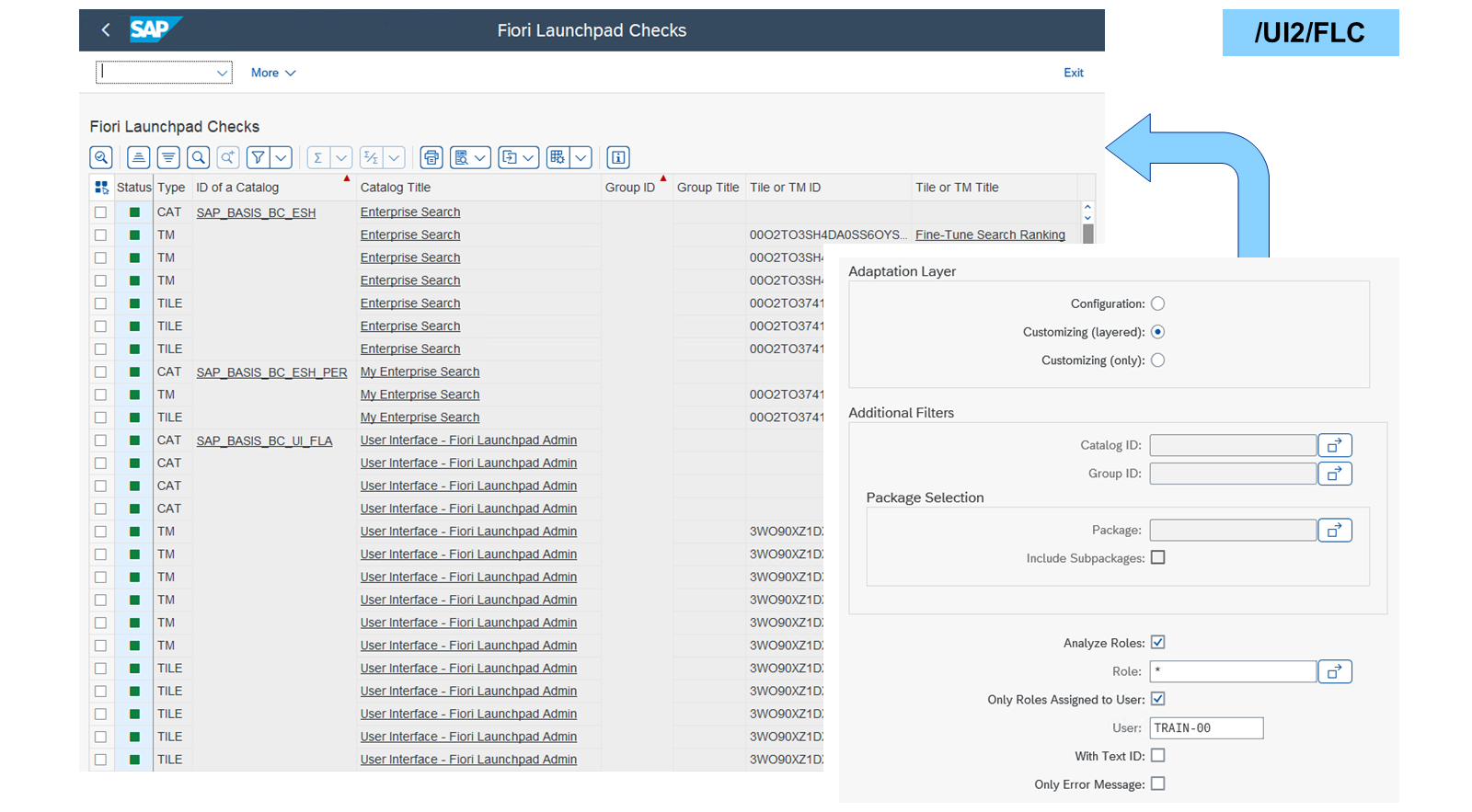Screen dimensions: 1472x812
Task: Open the Total dropdown arrow
Action: [x=341, y=157]
